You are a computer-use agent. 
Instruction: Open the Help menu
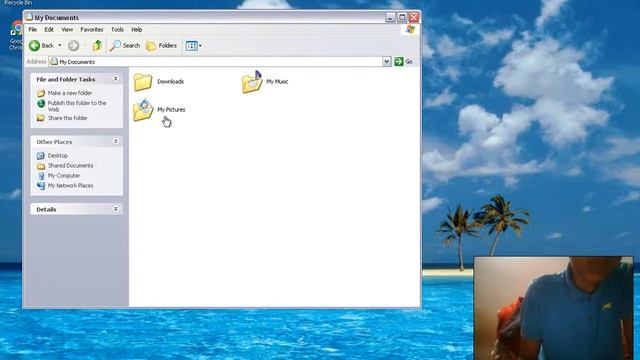pyautogui.click(x=137, y=30)
